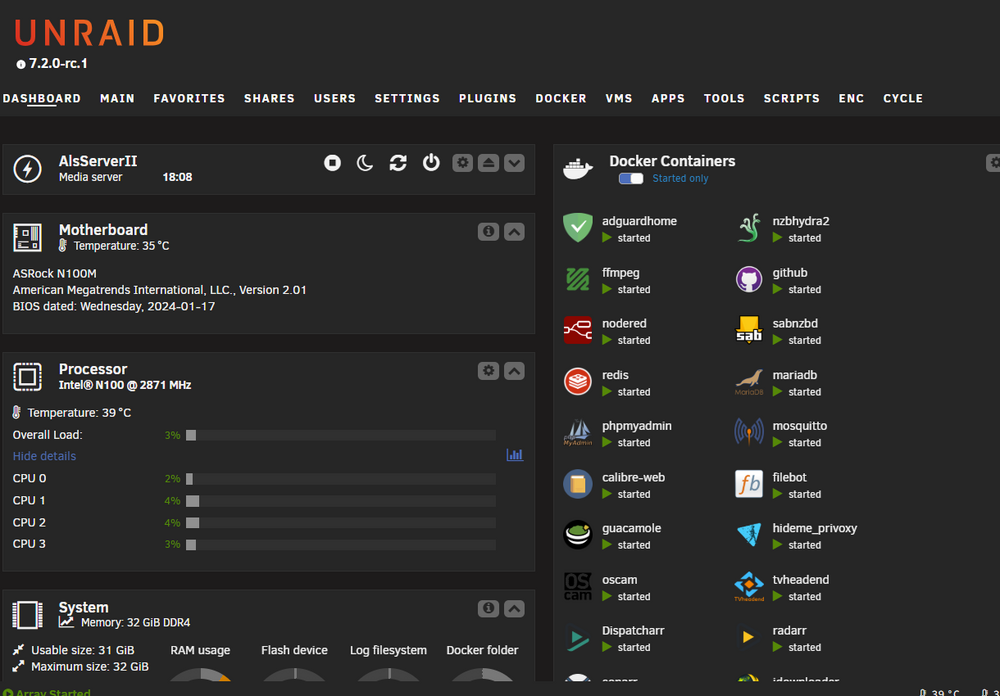1000x696 pixels.
Task: Click the sabnzbd container icon
Action: [x=749, y=330]
